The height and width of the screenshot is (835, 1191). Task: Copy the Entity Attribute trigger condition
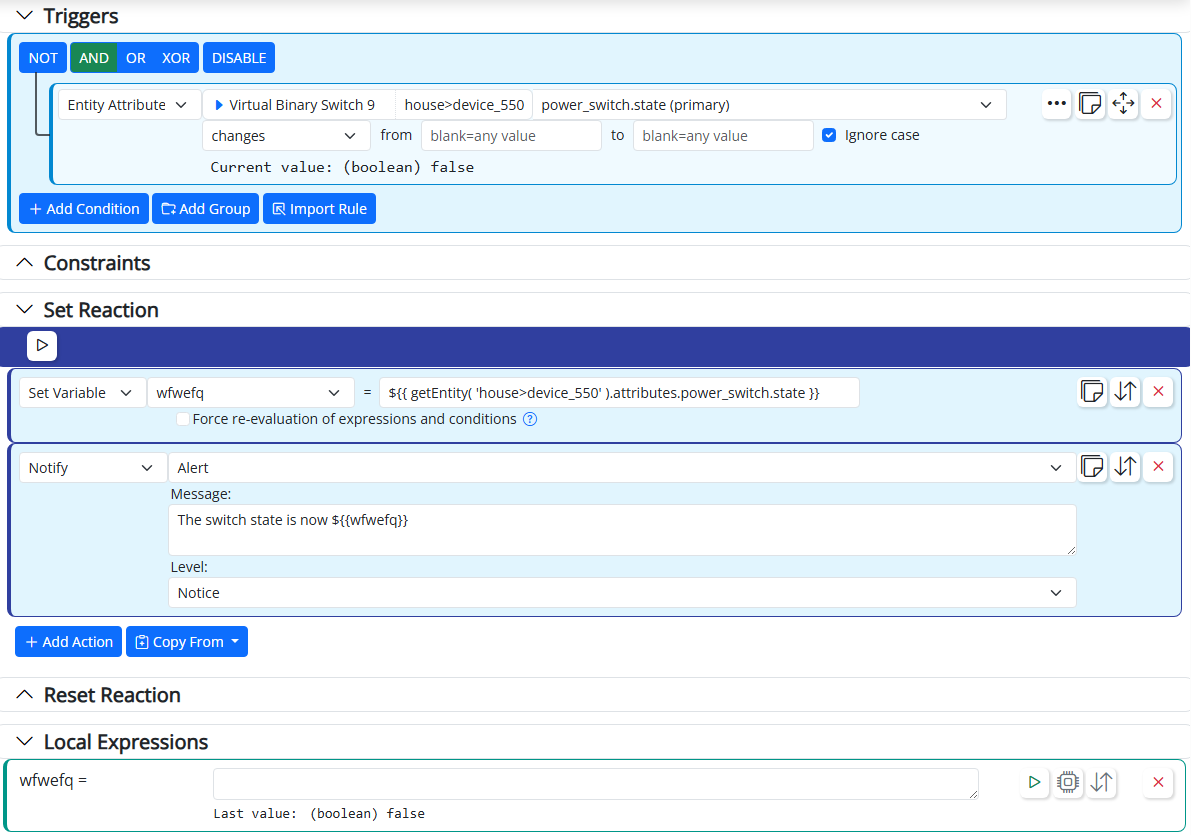coord(1090,103)
